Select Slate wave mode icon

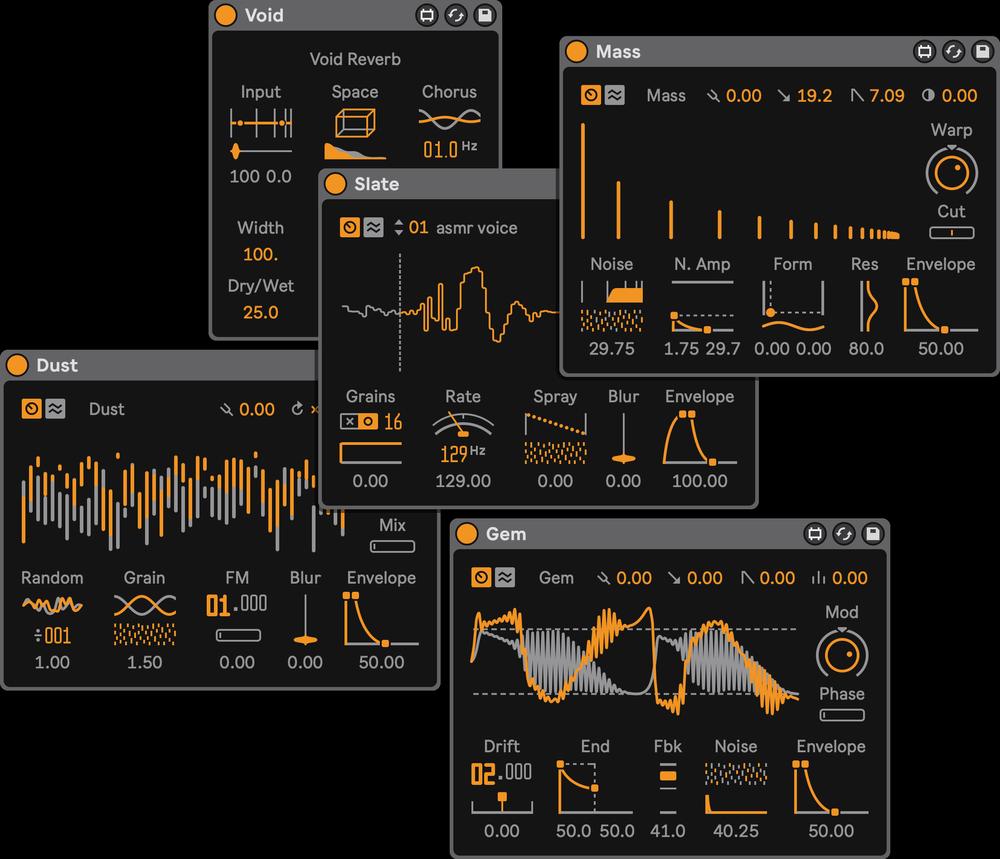(374, 227)
